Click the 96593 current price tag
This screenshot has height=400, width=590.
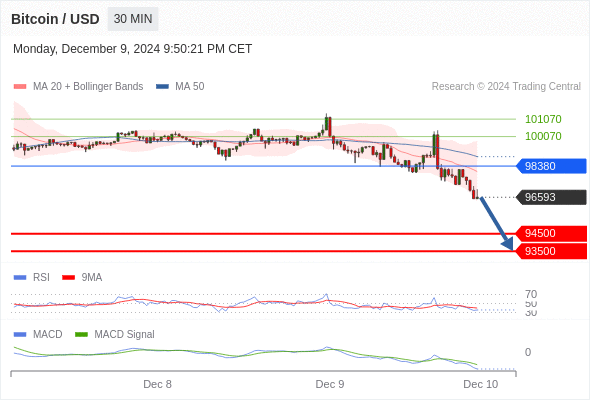click(x=551, y=197)
